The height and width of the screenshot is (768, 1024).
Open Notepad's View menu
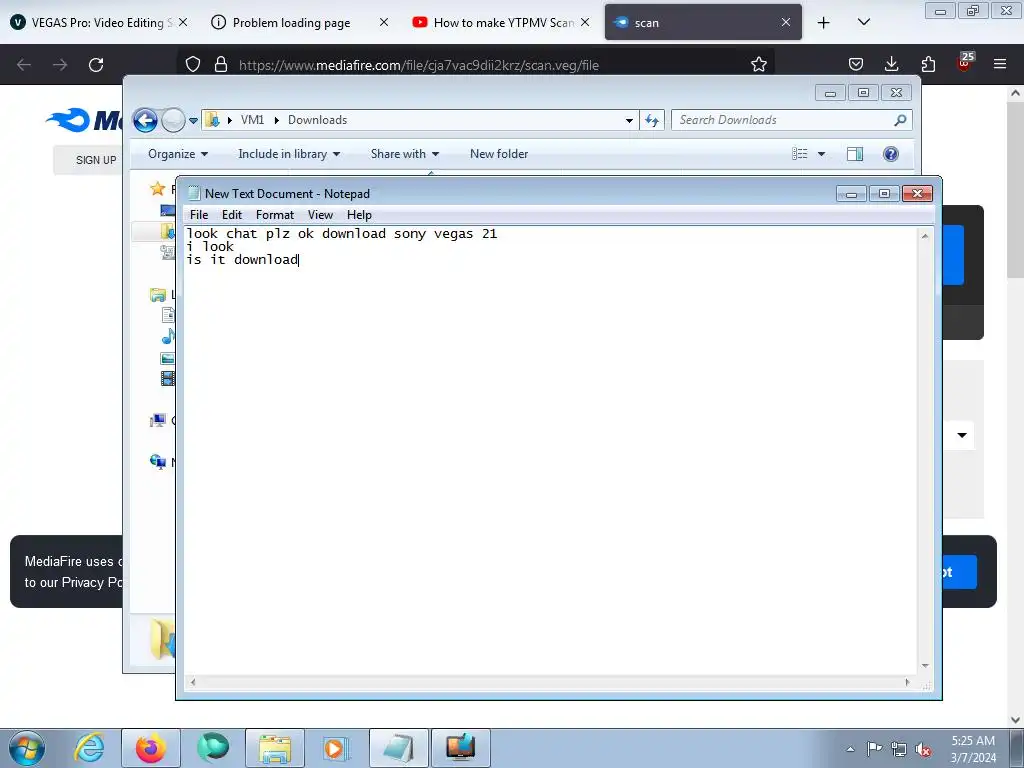tap(320, 215)
